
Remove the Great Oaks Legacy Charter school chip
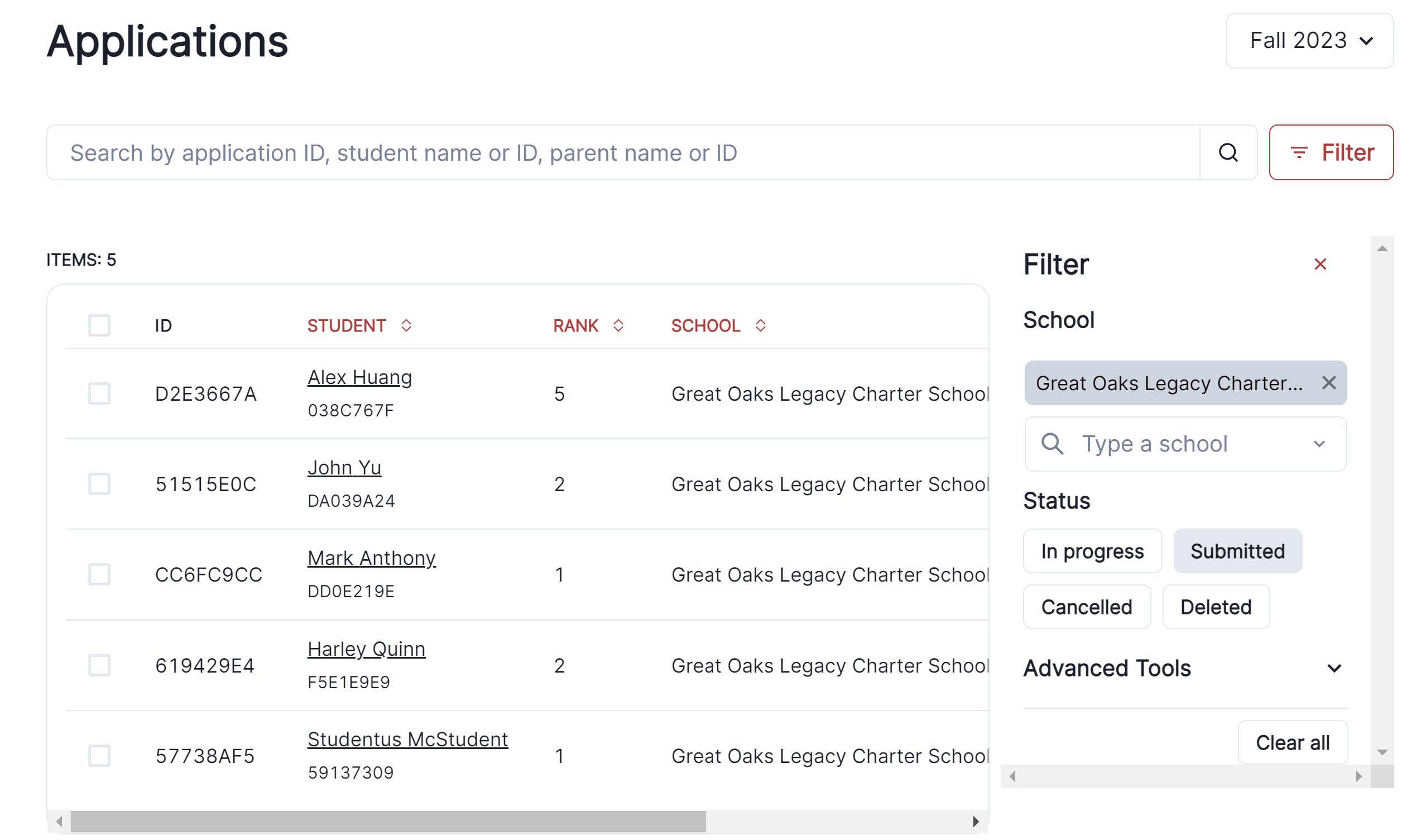point(1328,383)
